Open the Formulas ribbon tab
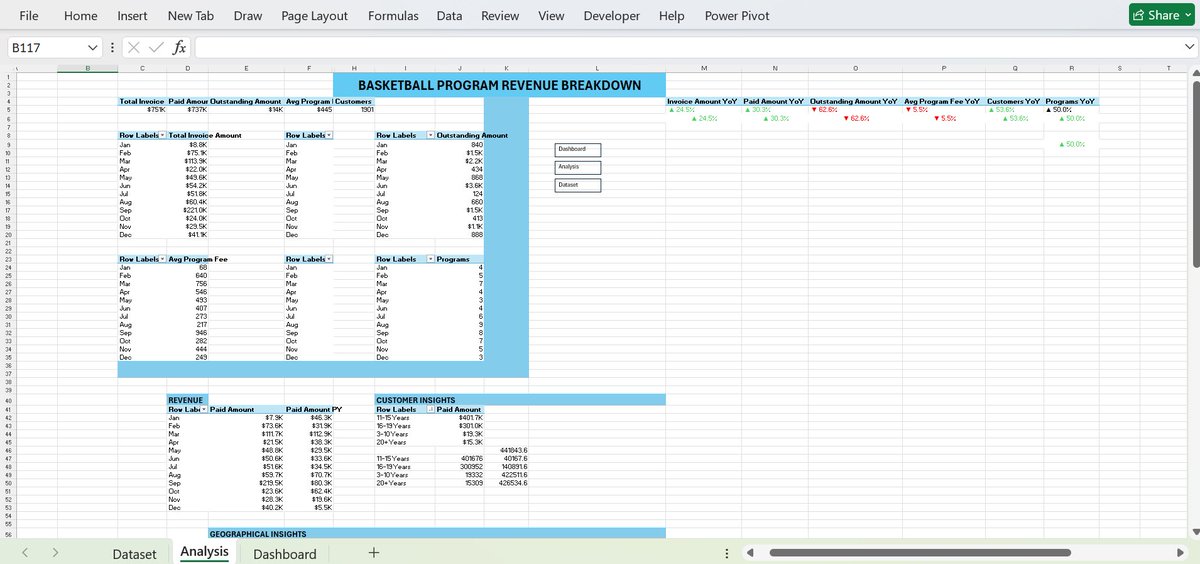The height and width of the screenshot is (564, 1200). coord(393,15)
